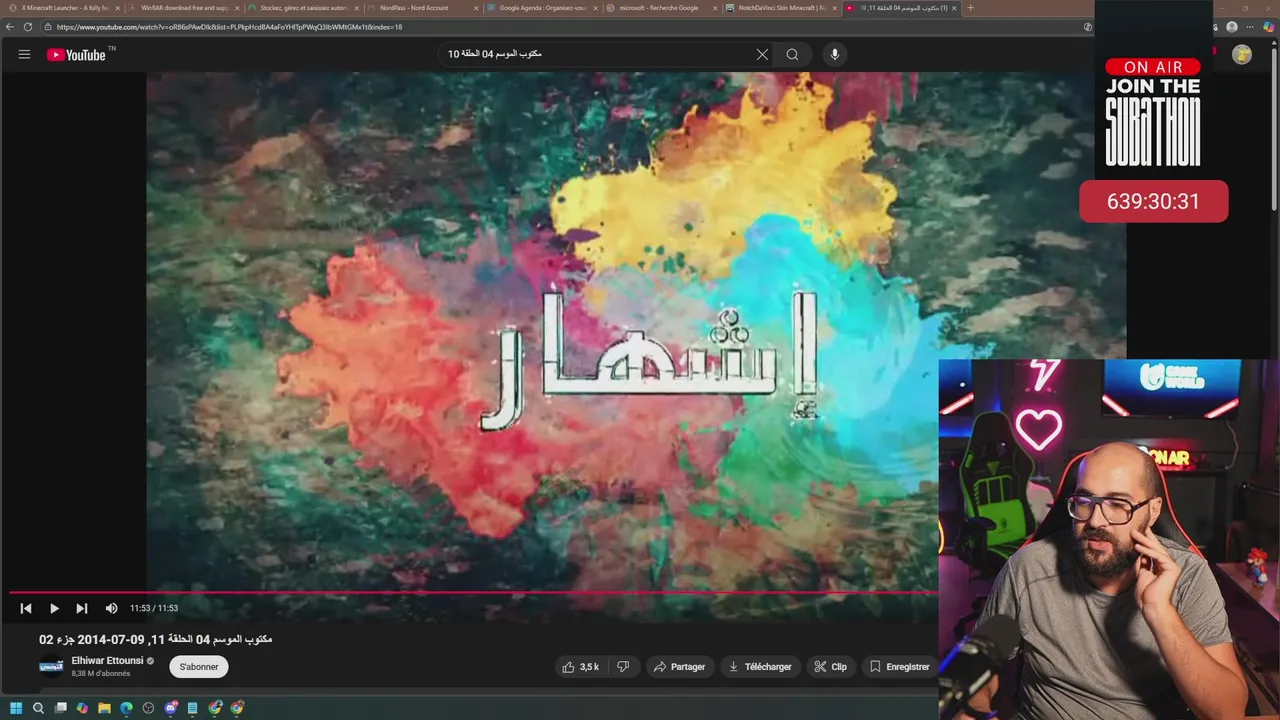The width and height of the screenshot is (1280, 720).
Task: Open File Explorer from the taskbar
Action: point(104,708)
